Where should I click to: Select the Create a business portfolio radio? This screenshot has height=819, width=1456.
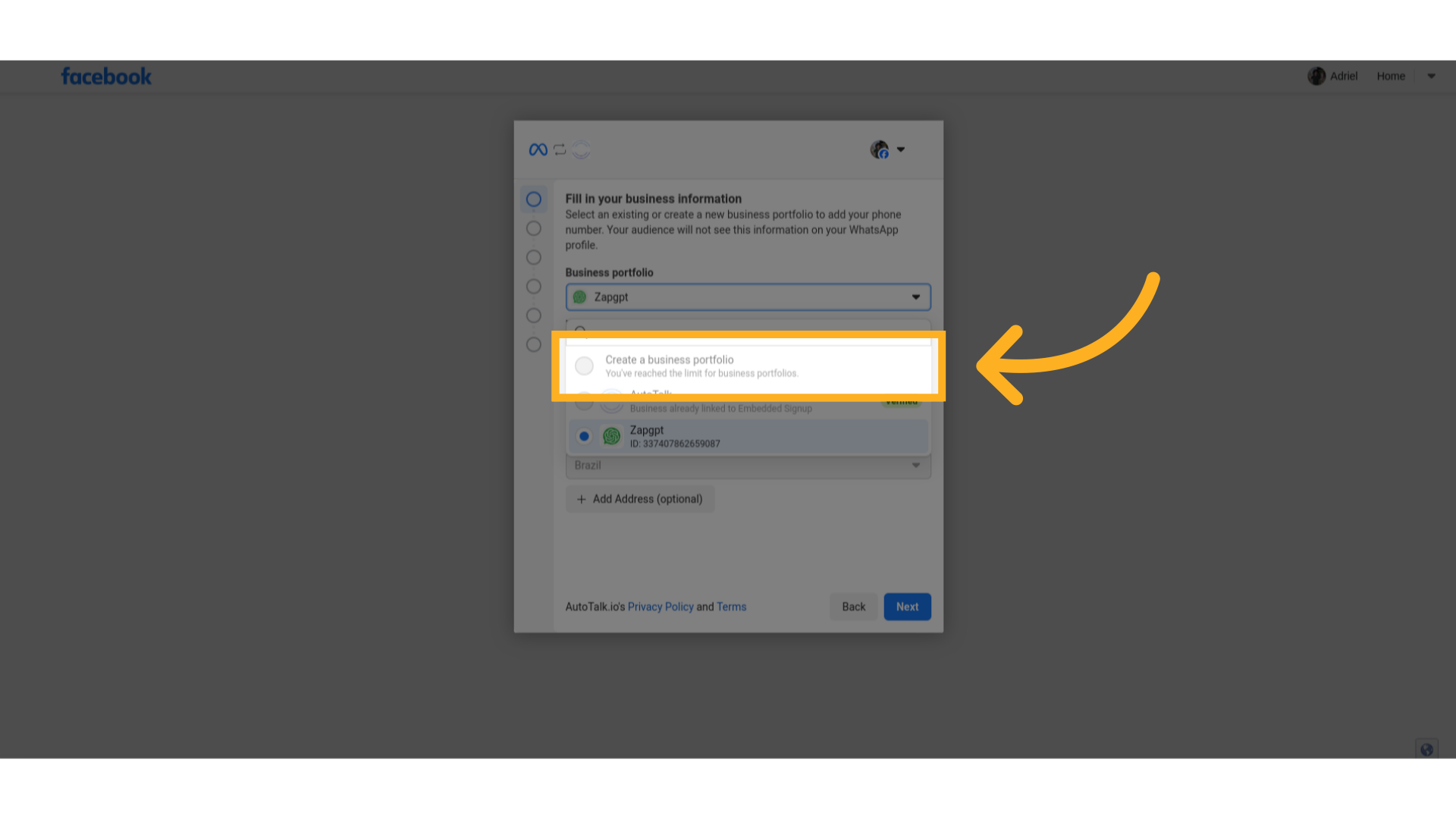[x=584, y=366]
